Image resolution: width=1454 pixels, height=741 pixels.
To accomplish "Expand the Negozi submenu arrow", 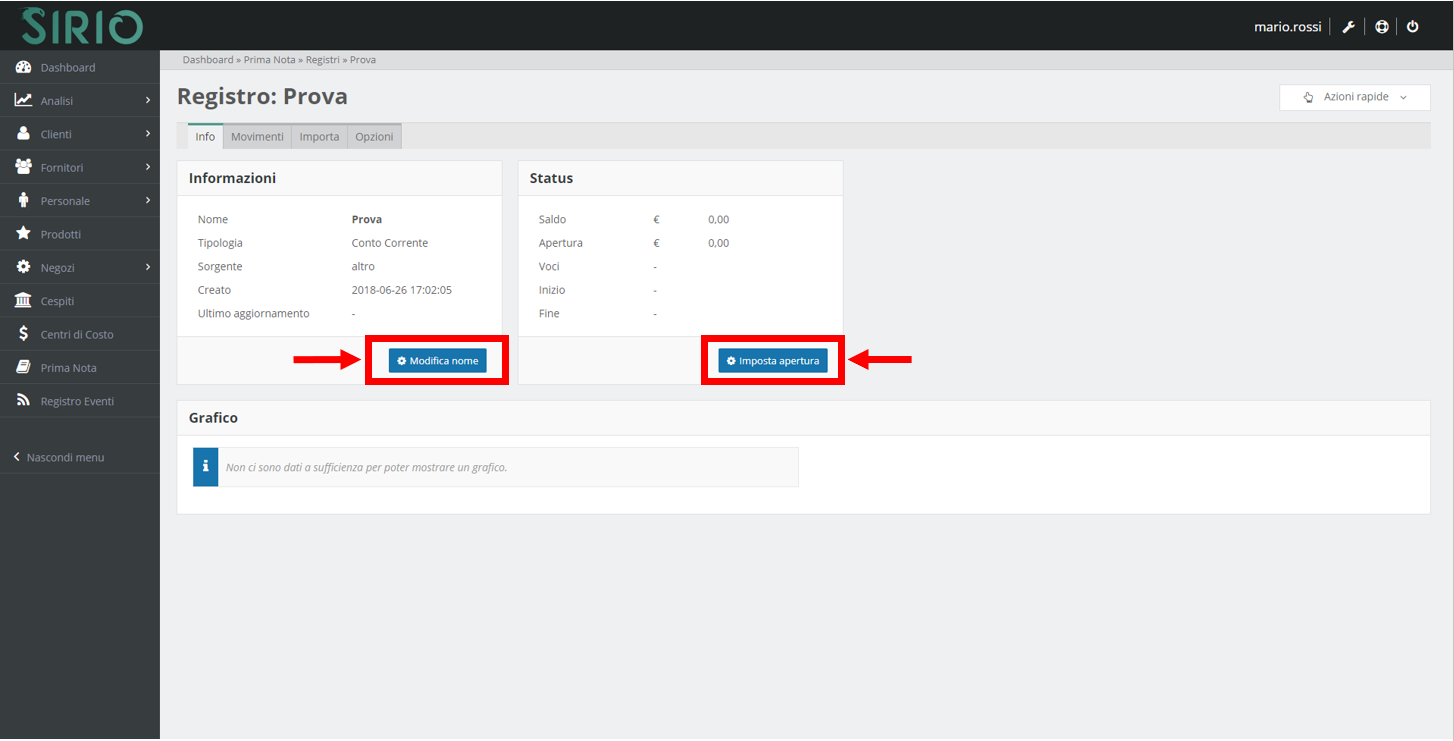I will pos(147,267).
